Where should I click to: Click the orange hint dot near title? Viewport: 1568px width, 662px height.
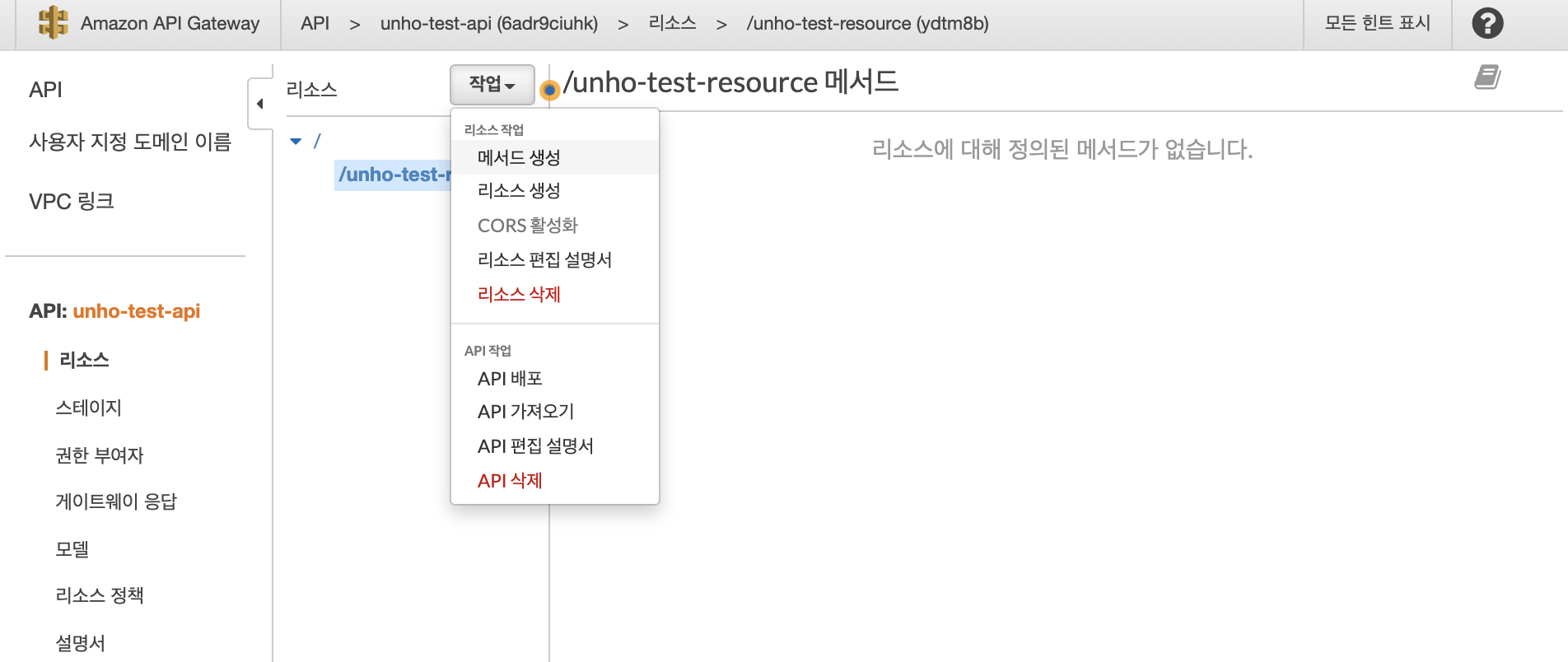point(550,90)
